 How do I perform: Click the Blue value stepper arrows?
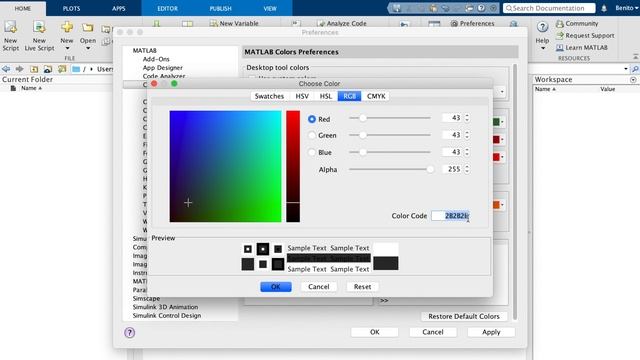pos(467,152)
